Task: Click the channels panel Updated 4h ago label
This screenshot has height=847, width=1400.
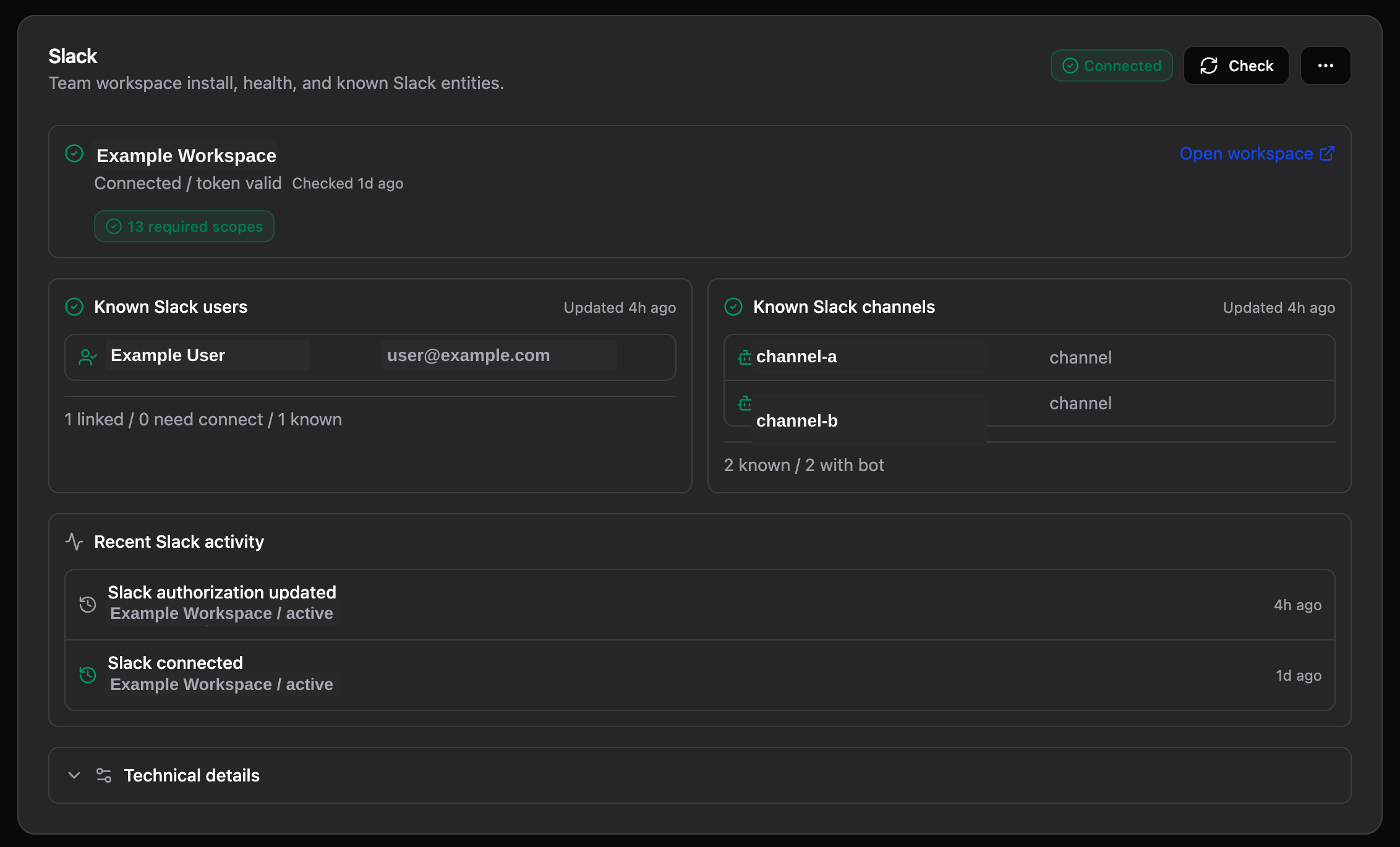Action: (1279, 307)
